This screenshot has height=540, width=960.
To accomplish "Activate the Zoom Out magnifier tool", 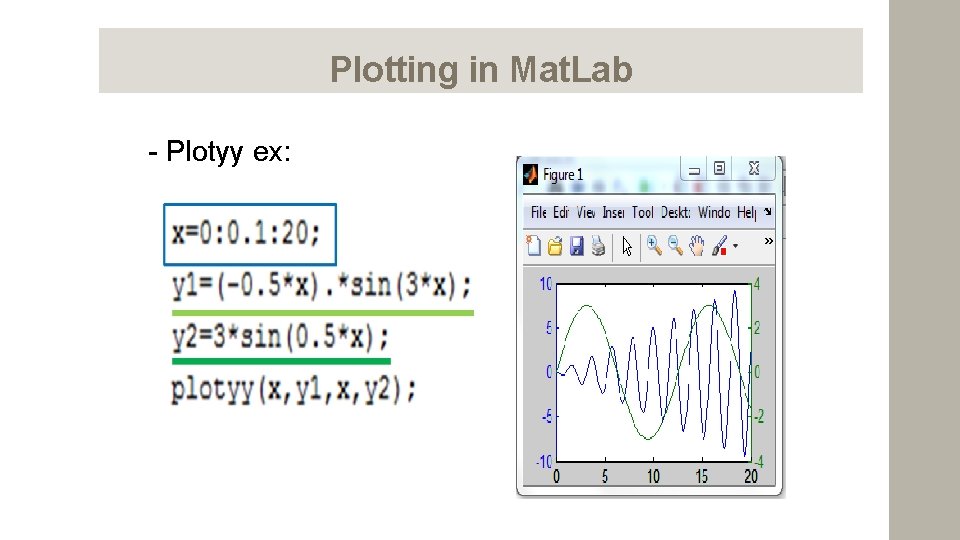I will click(675, 246).
